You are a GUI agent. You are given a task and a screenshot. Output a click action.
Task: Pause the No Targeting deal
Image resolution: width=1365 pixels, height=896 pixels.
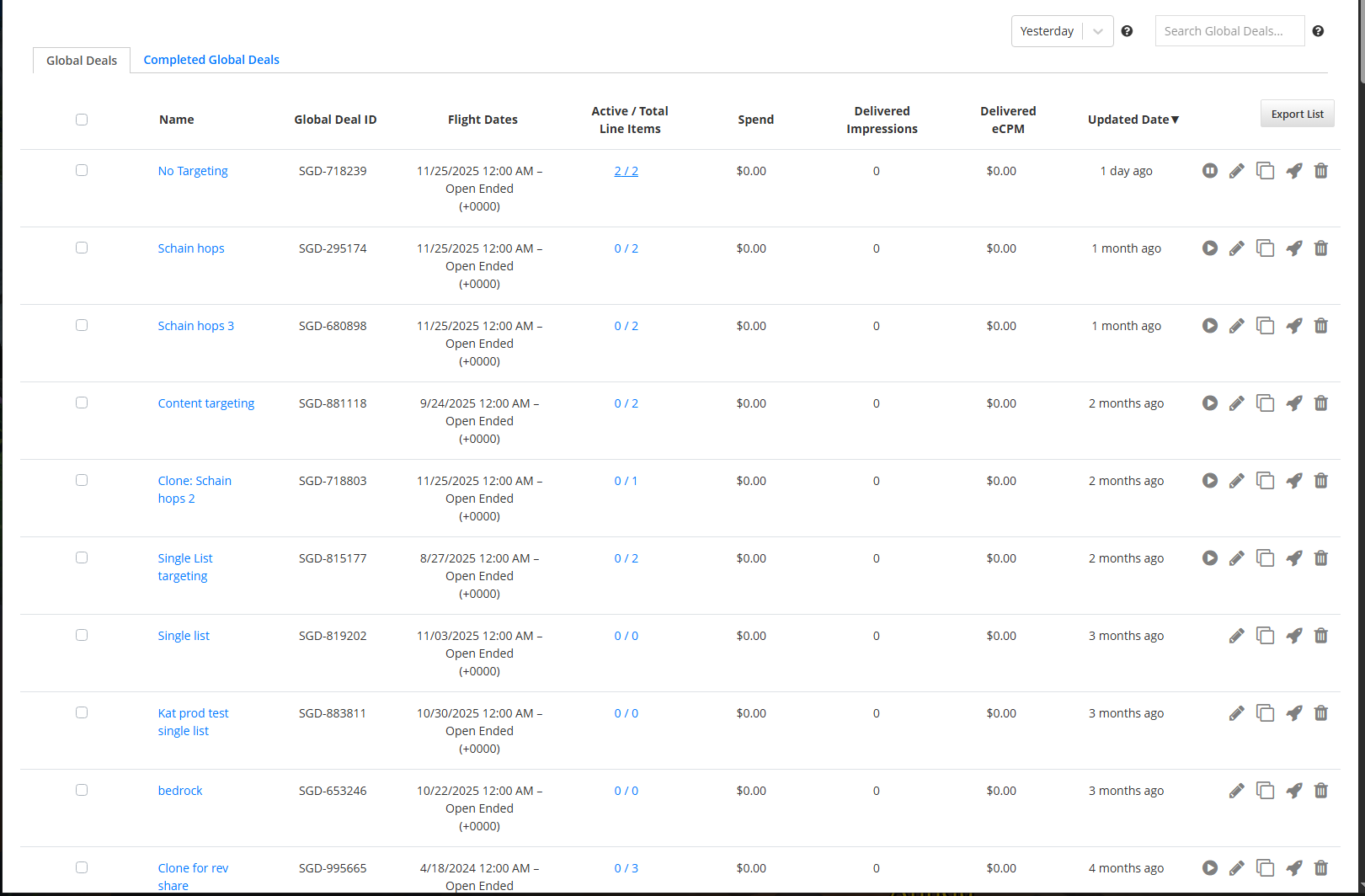[1209, 171]
